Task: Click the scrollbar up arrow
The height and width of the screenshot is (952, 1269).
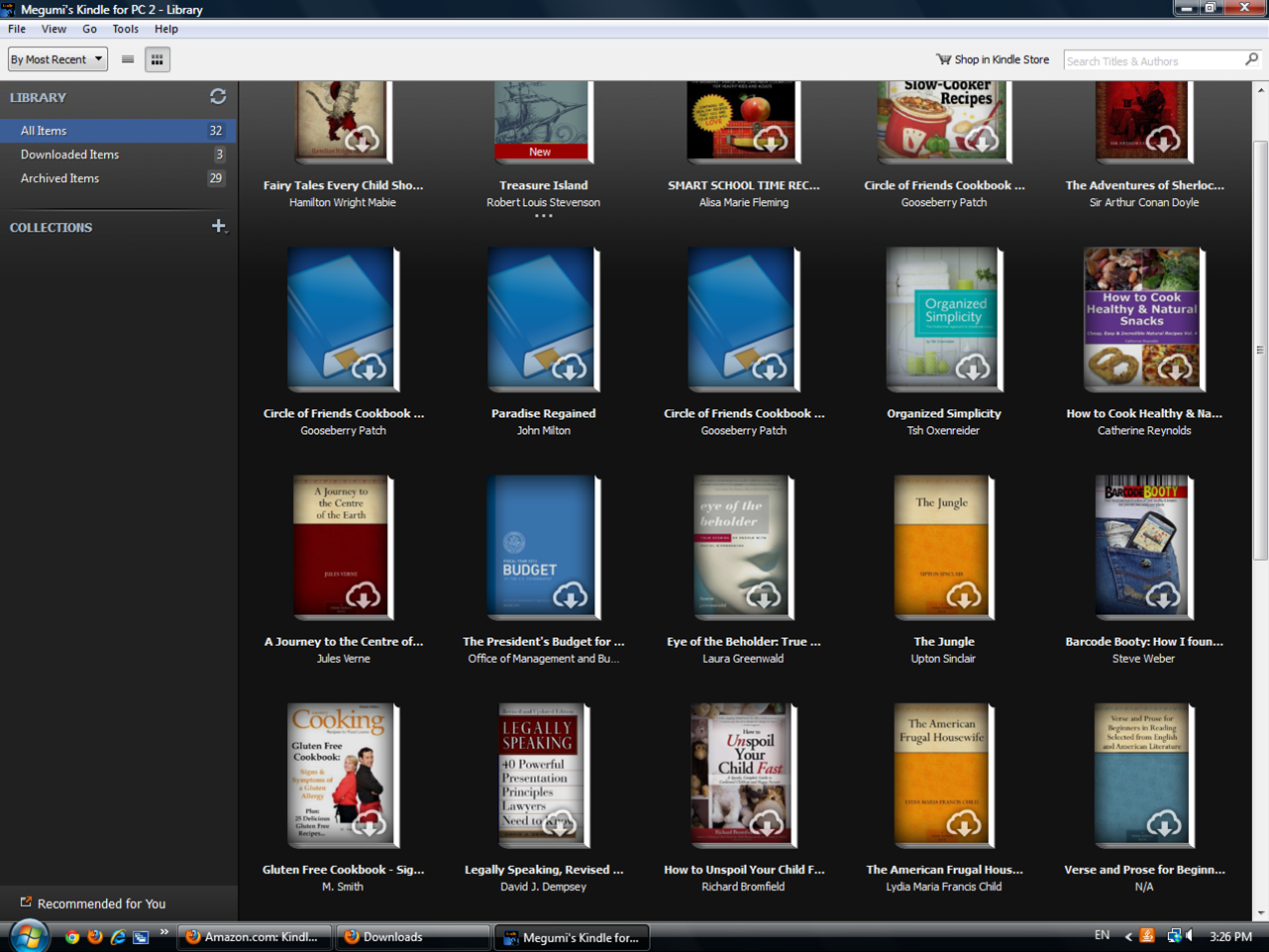Action: point(1260,90)
